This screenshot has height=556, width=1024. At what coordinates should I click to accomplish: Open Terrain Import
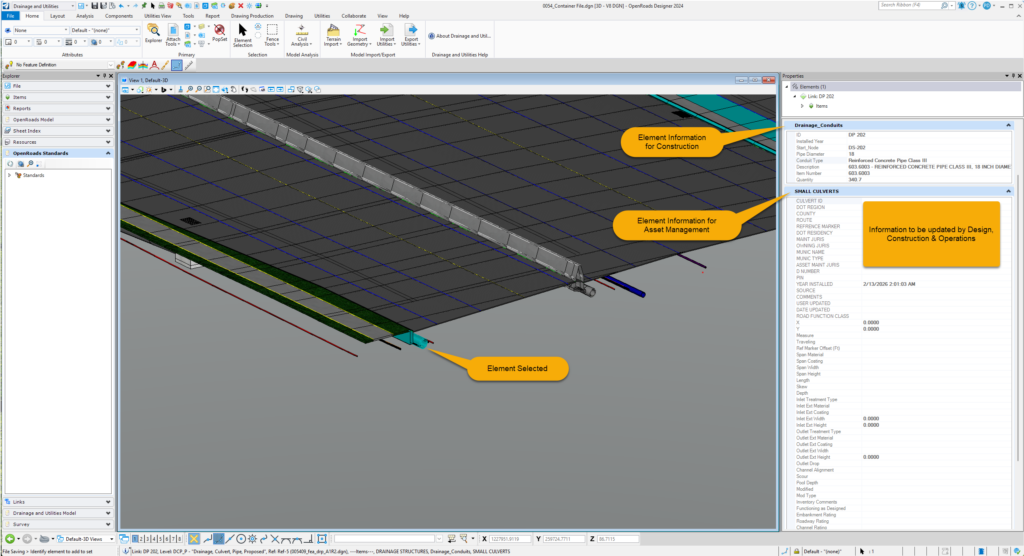(x=333, y=35)
